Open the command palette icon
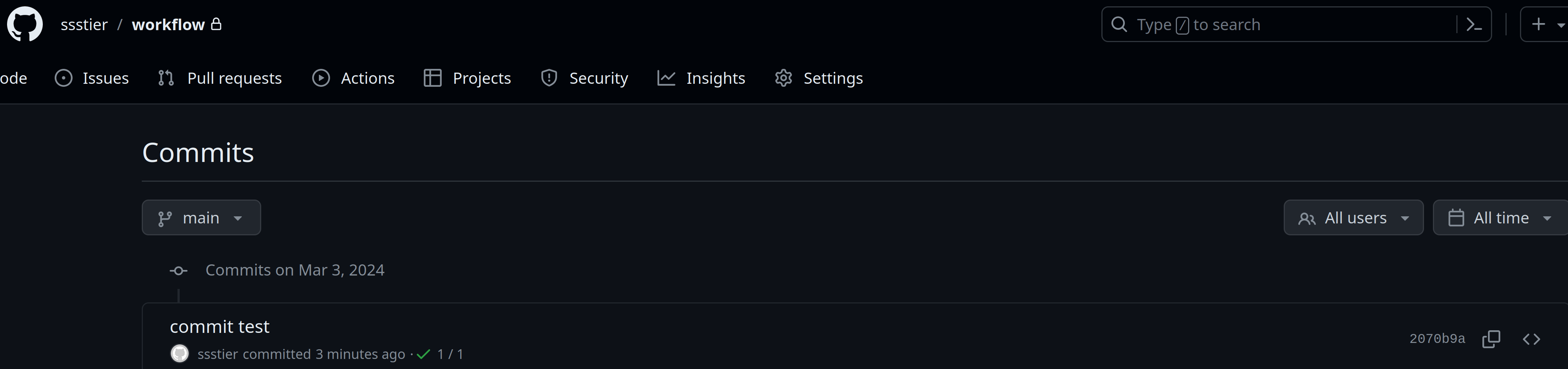Image resolution: width=1568 pixels, height=369 pixels. 1473,24
